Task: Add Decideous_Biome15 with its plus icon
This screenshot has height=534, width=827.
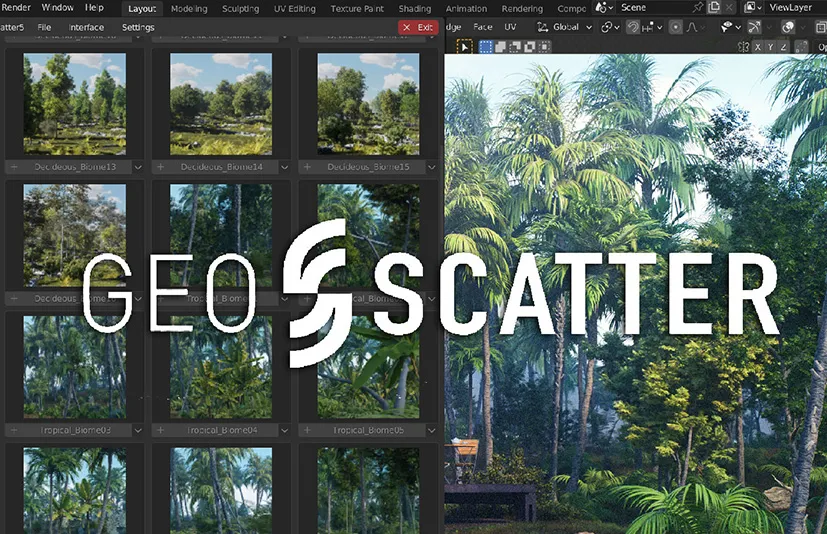Action: point(307,167)
